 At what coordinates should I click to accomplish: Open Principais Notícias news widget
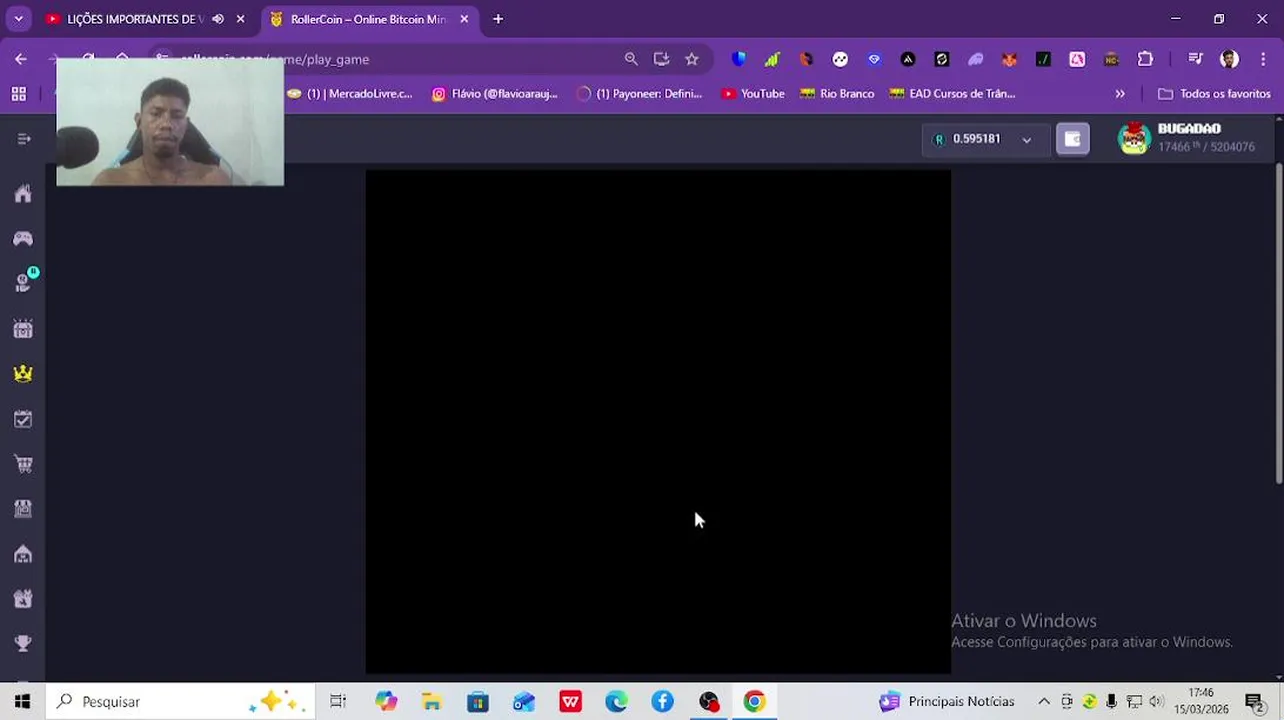click(947, 701)
